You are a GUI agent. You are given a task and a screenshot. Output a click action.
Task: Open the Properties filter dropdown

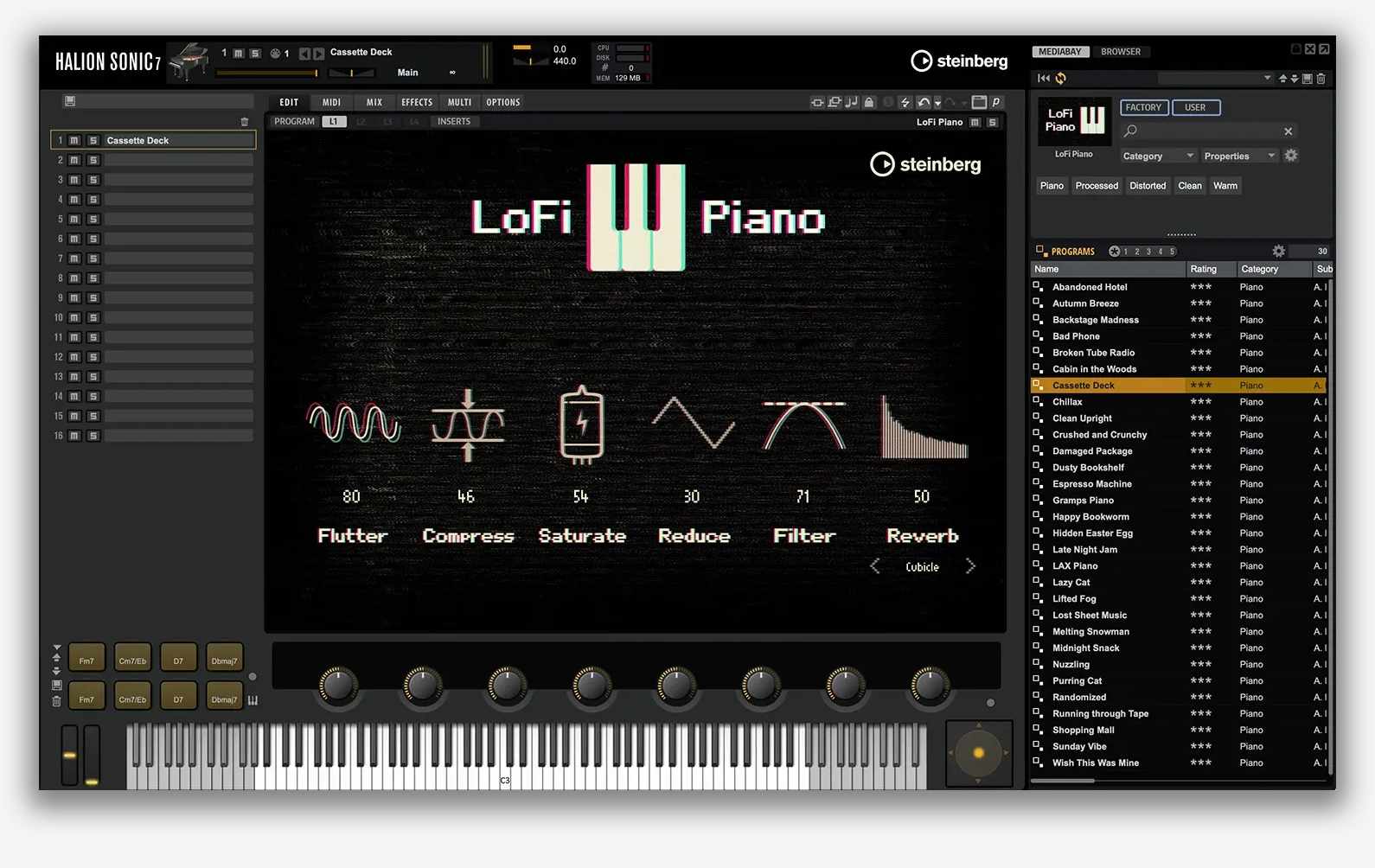pyautogui.click(x=1239, y=156)
